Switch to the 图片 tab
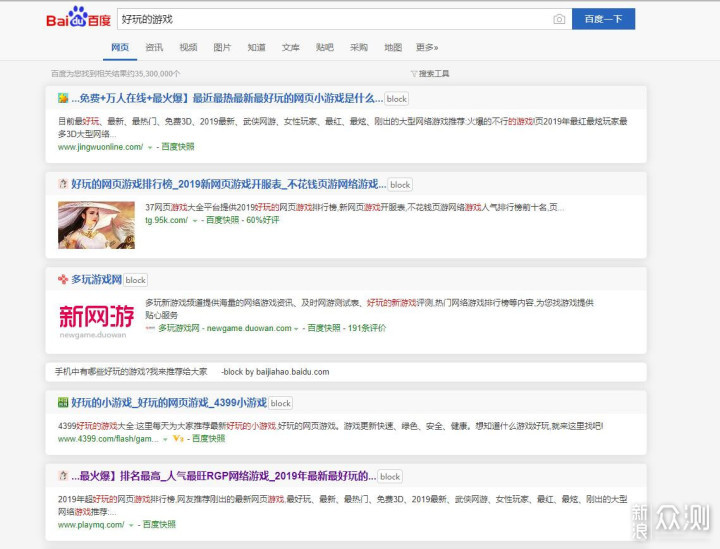 (x=222, y=47)
